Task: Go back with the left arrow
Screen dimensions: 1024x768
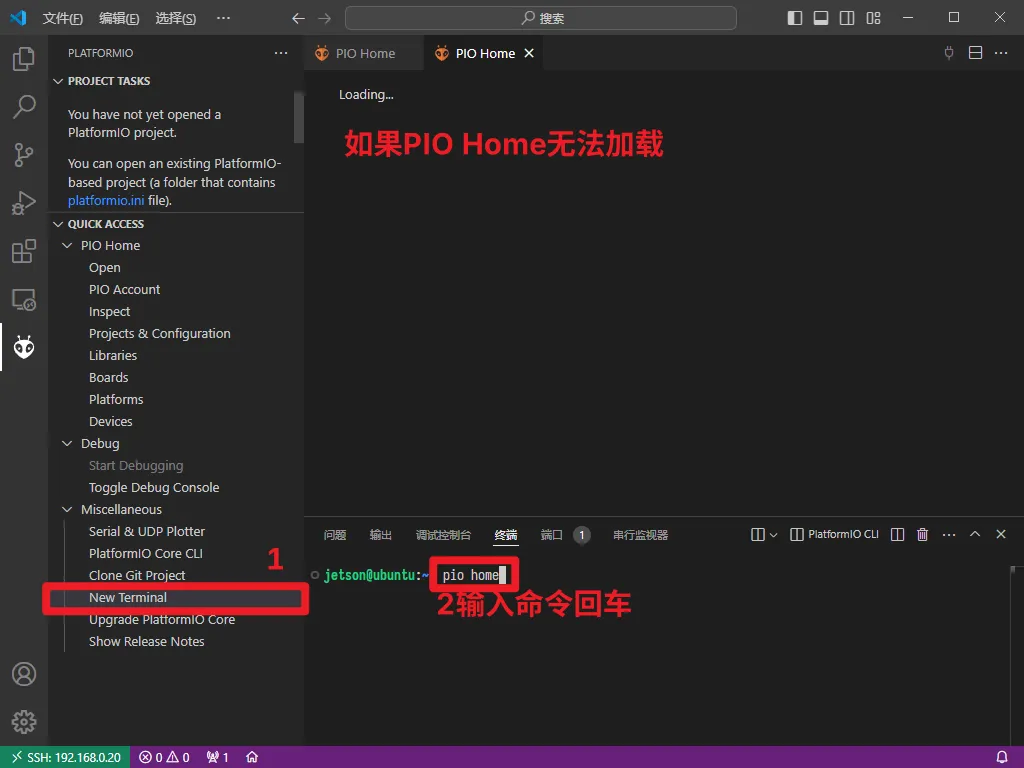Action: pos(298,18)
